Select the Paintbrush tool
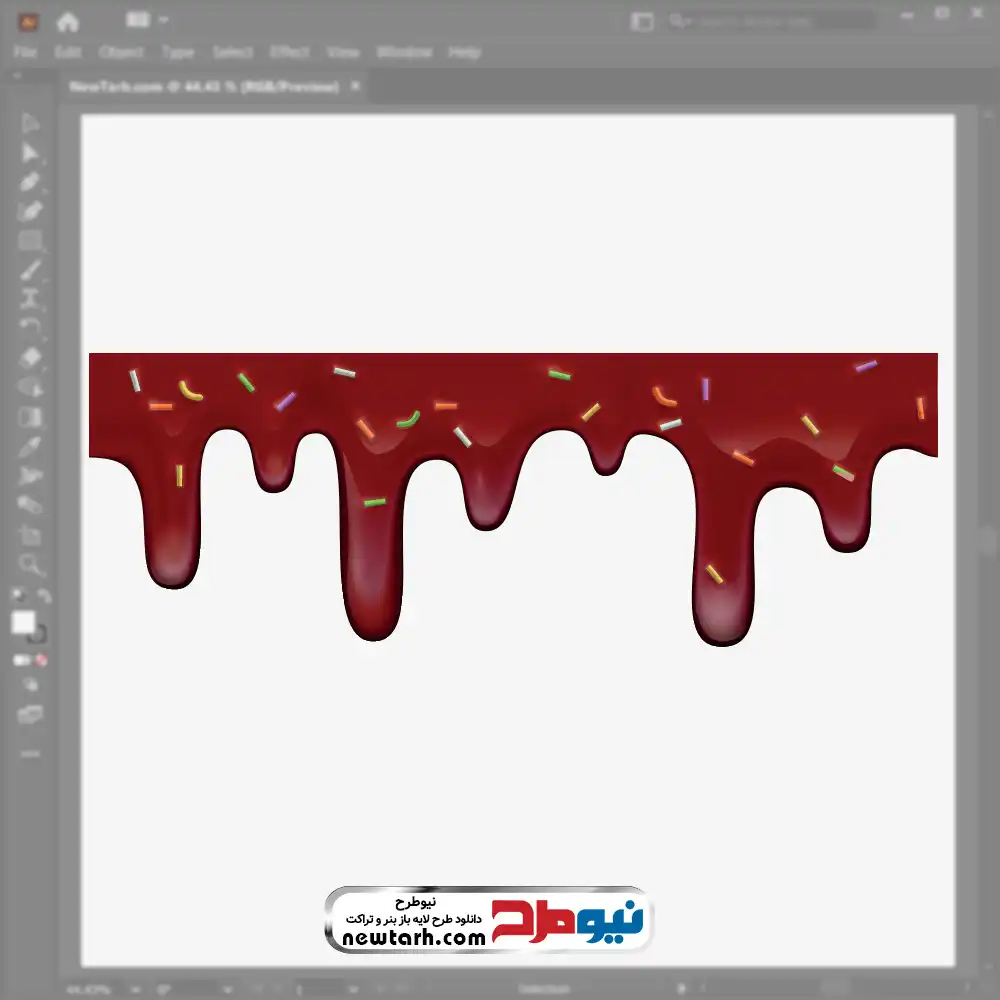The width and height of the screenshot is (1000, 1000). (x=30, y=269)
